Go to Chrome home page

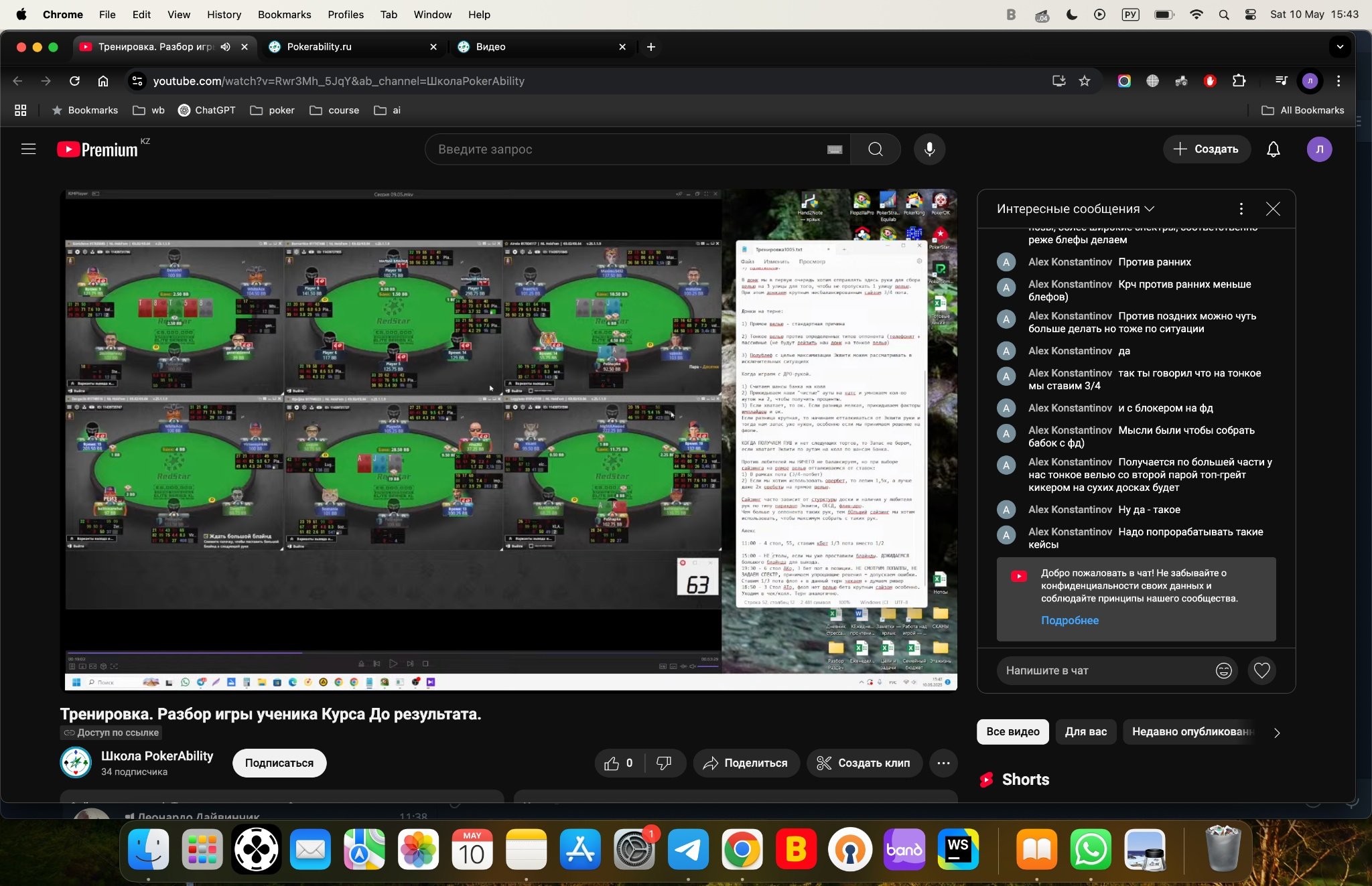(x=102, y=81)
